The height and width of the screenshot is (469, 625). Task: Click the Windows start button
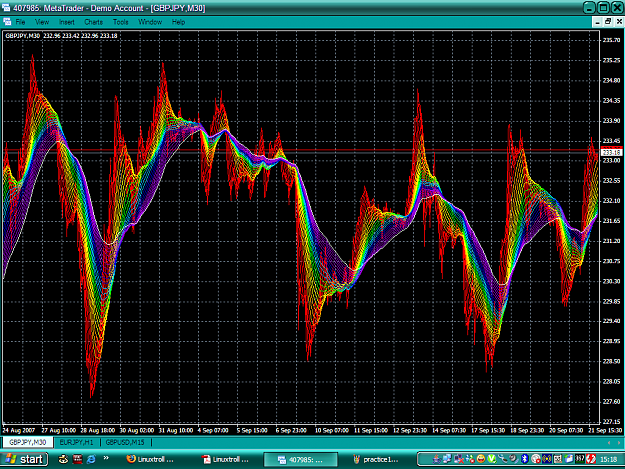(24, 459)
